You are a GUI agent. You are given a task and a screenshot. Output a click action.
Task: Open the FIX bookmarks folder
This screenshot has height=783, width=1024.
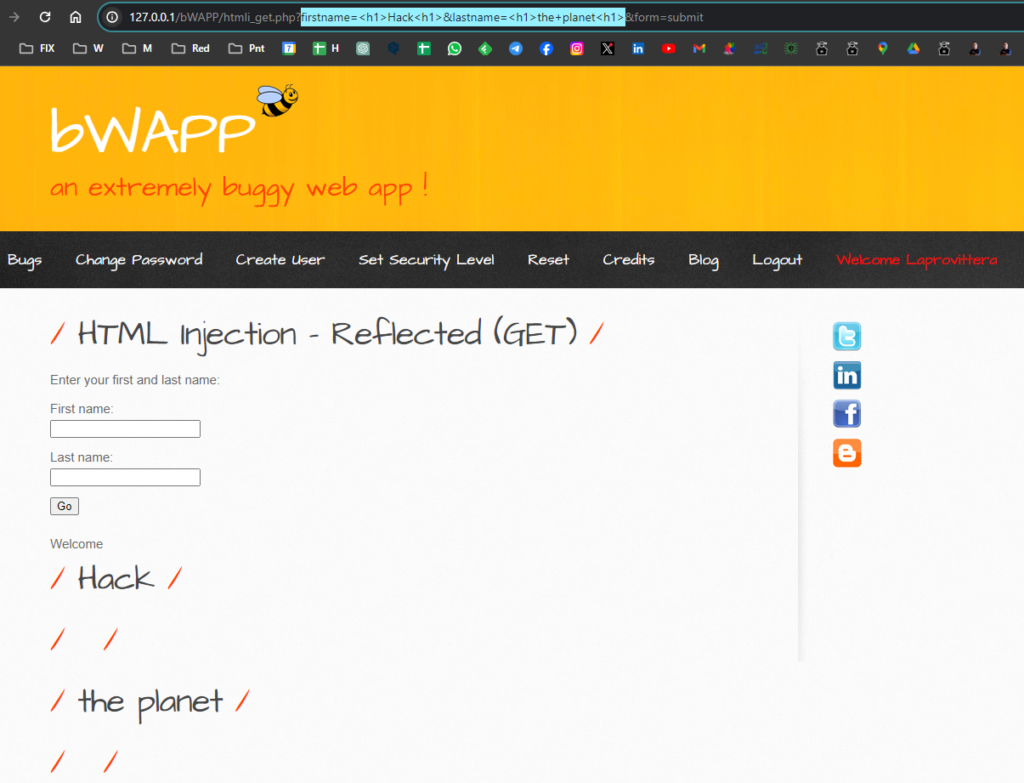click(x=37, y=48)
